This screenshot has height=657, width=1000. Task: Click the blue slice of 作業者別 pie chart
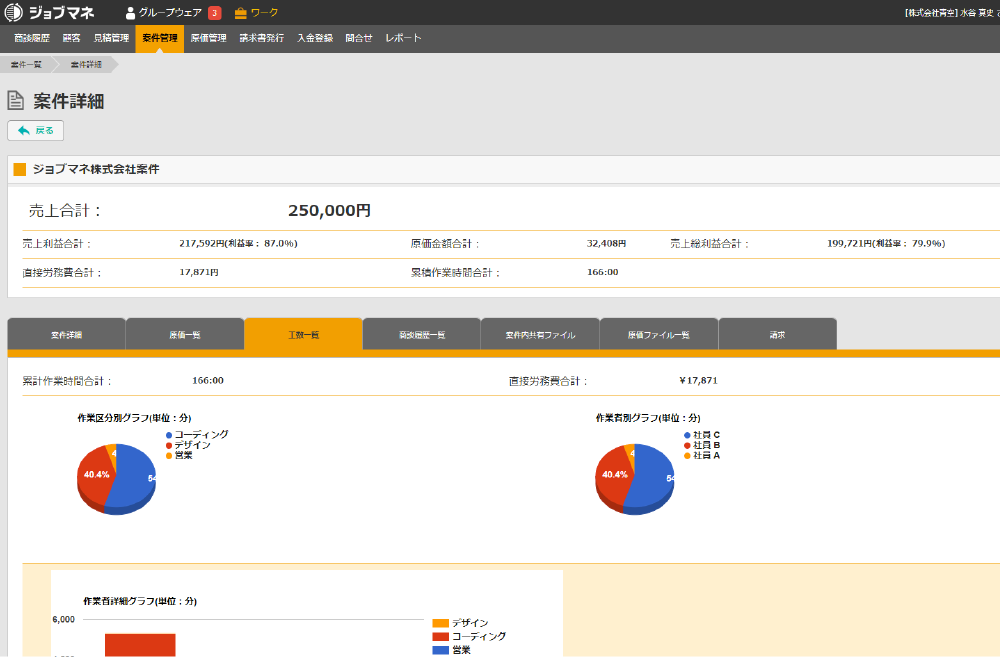(651, 478)
